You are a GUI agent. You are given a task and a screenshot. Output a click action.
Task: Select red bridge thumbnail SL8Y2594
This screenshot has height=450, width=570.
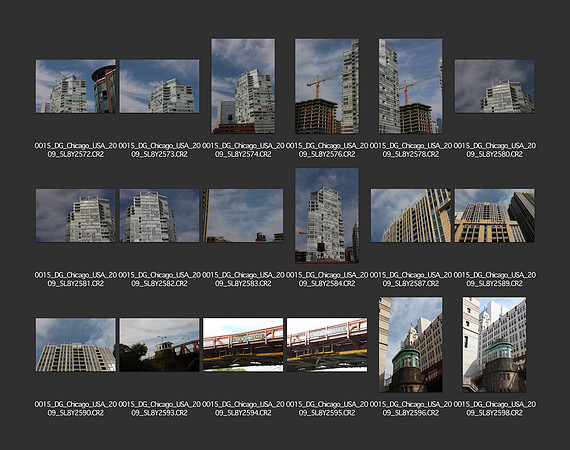tap(243, 345)
